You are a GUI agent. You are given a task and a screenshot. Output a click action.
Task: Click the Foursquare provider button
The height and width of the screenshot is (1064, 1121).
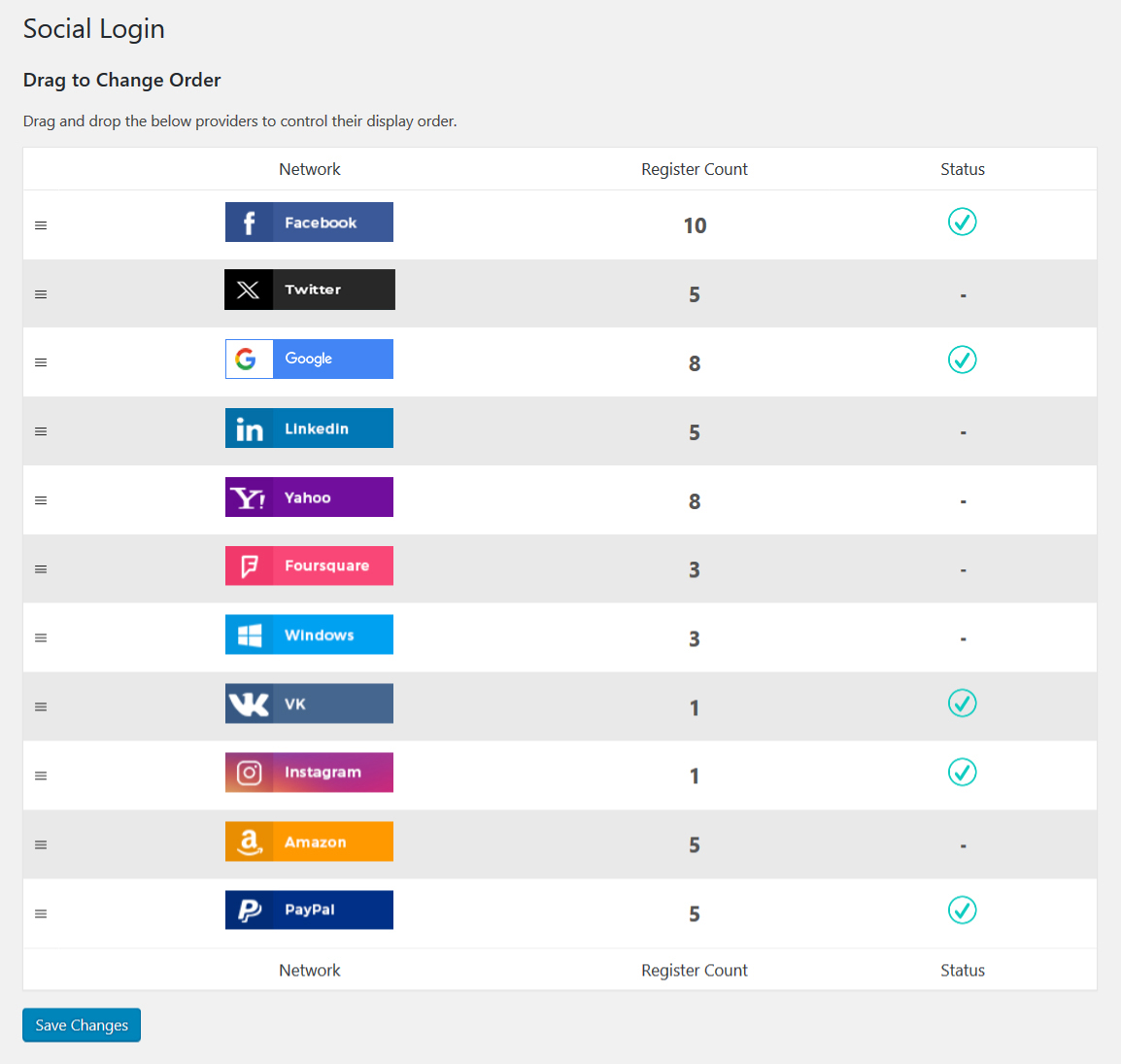click(309, 566)
